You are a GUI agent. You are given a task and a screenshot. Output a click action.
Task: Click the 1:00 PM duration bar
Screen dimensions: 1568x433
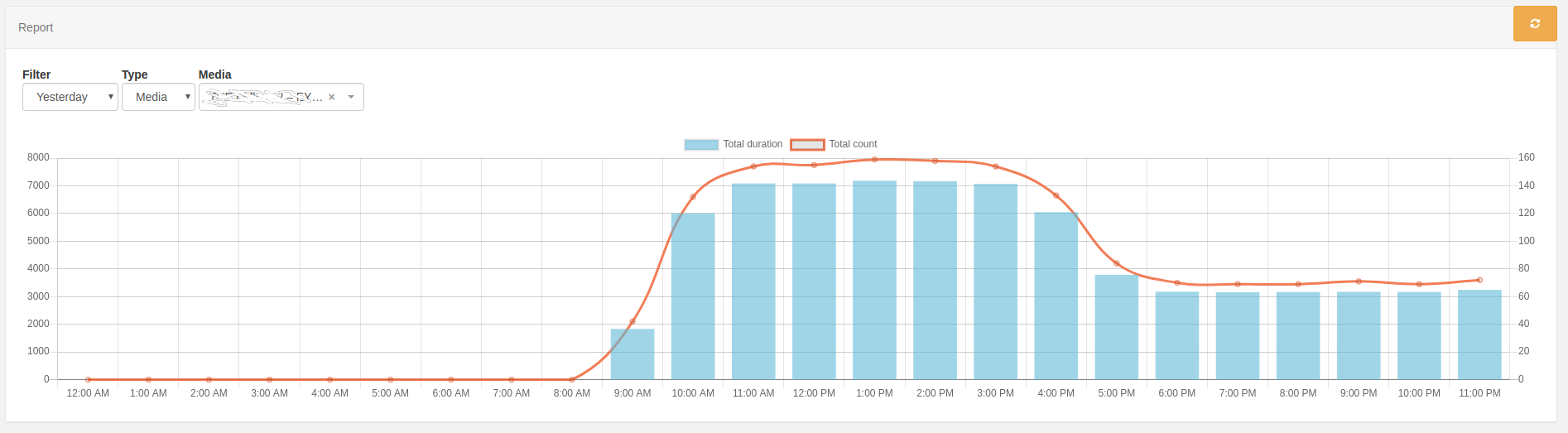point(874,281)
